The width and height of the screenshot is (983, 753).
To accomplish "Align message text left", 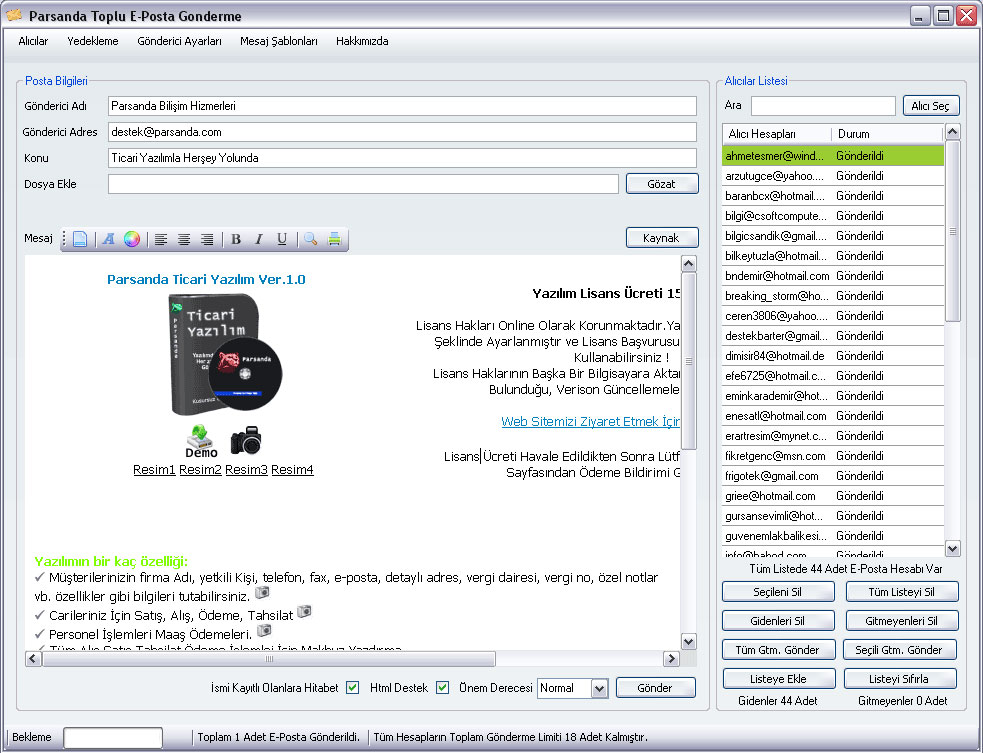I will click(161, 239).
